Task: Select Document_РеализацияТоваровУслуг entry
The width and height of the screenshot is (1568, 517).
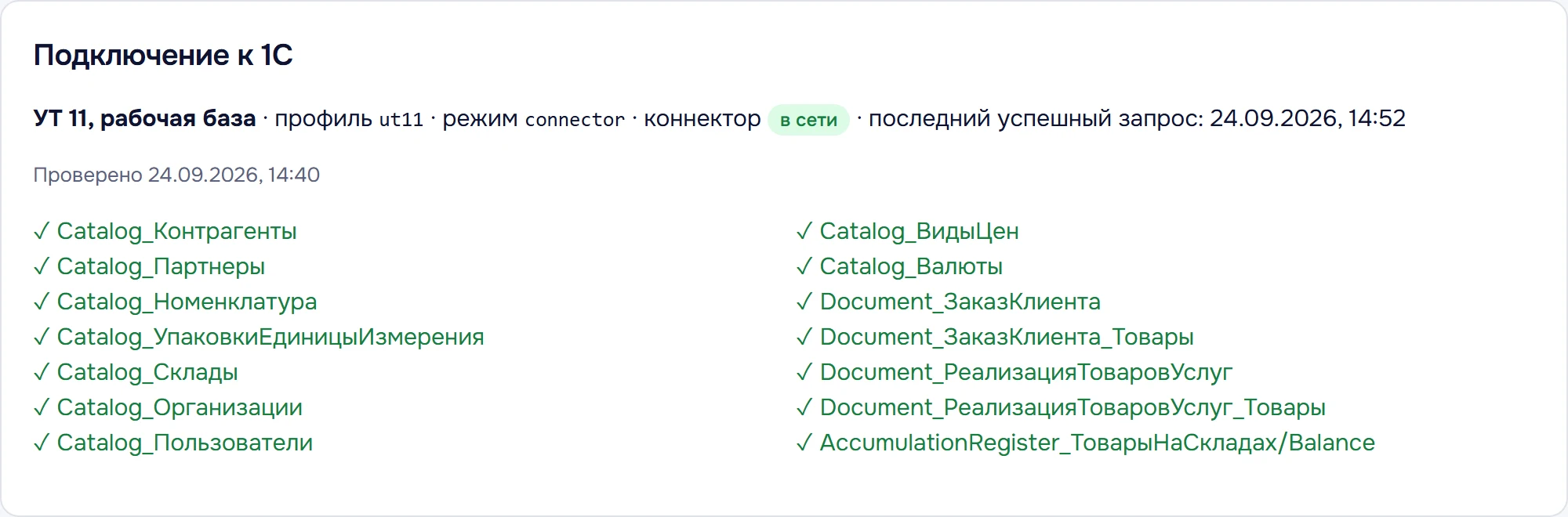Action: pyautogui.click(x=1014, y=372)
